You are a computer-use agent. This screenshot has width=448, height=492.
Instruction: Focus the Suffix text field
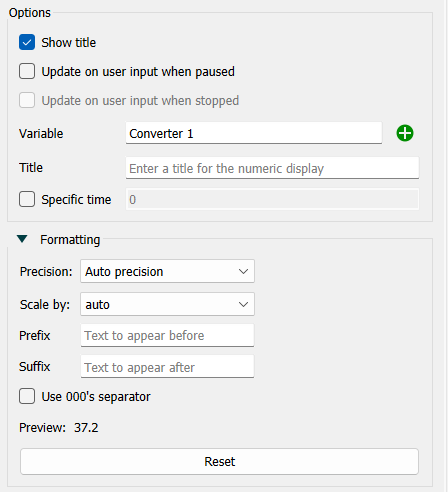click(167, 367)
